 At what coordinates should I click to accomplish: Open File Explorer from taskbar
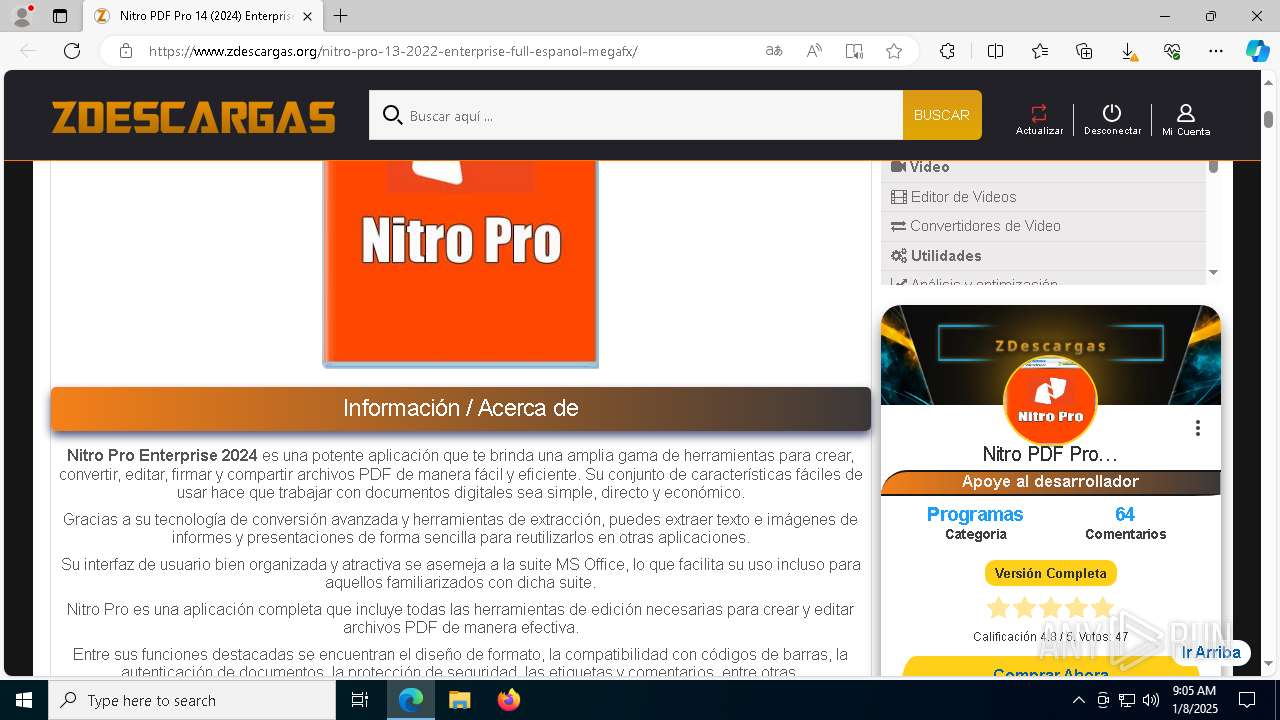tap(459, 700)
